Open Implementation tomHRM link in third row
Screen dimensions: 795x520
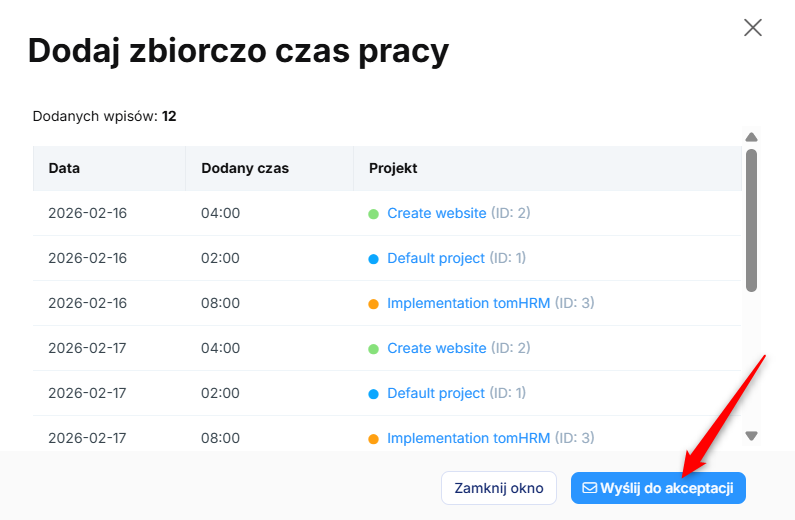[x=468, y=303]
